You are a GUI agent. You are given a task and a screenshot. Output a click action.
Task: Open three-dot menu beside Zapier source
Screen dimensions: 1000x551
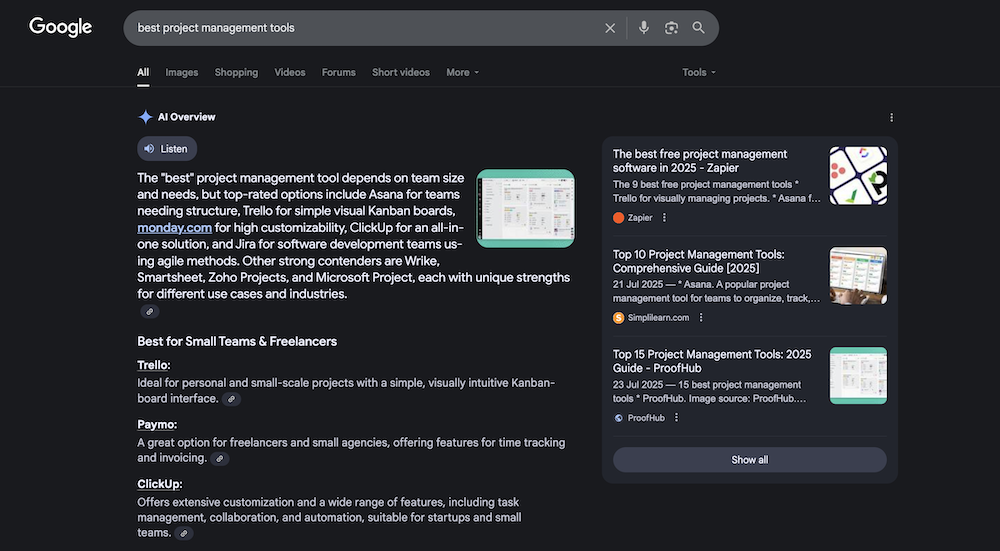tap(664, 218)
